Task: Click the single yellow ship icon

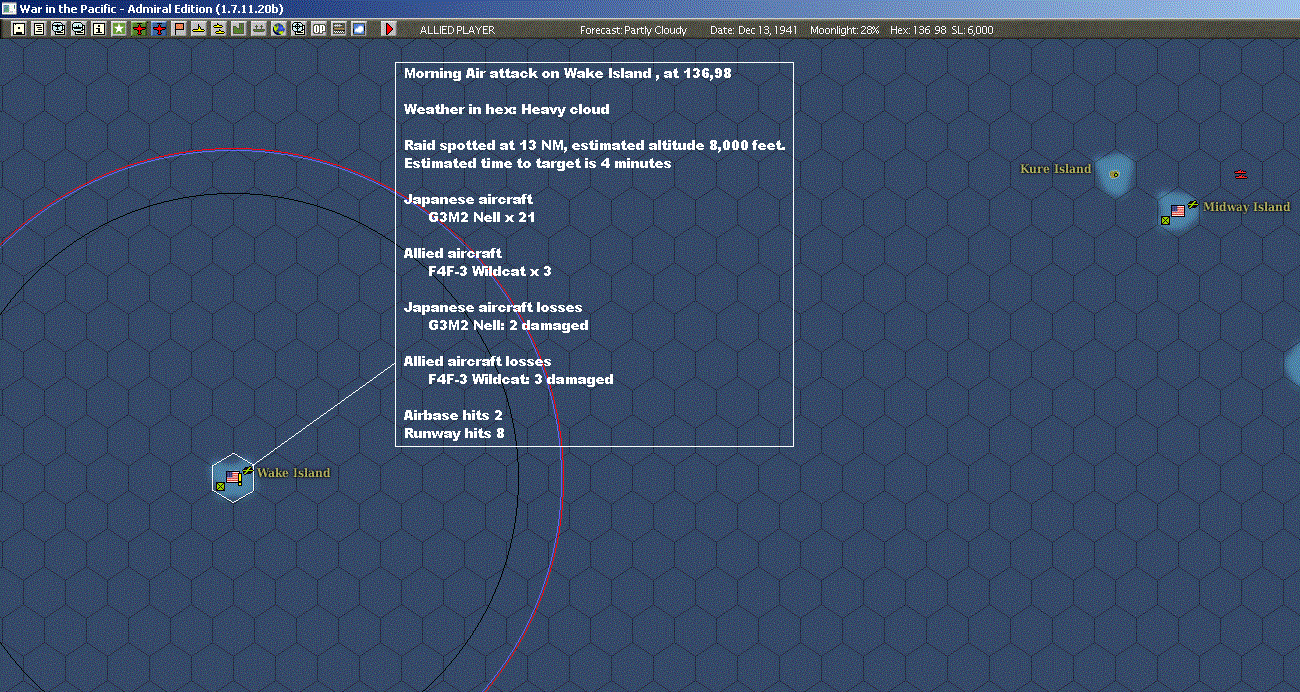Action: pyautogui.click(x=199, y=29)
